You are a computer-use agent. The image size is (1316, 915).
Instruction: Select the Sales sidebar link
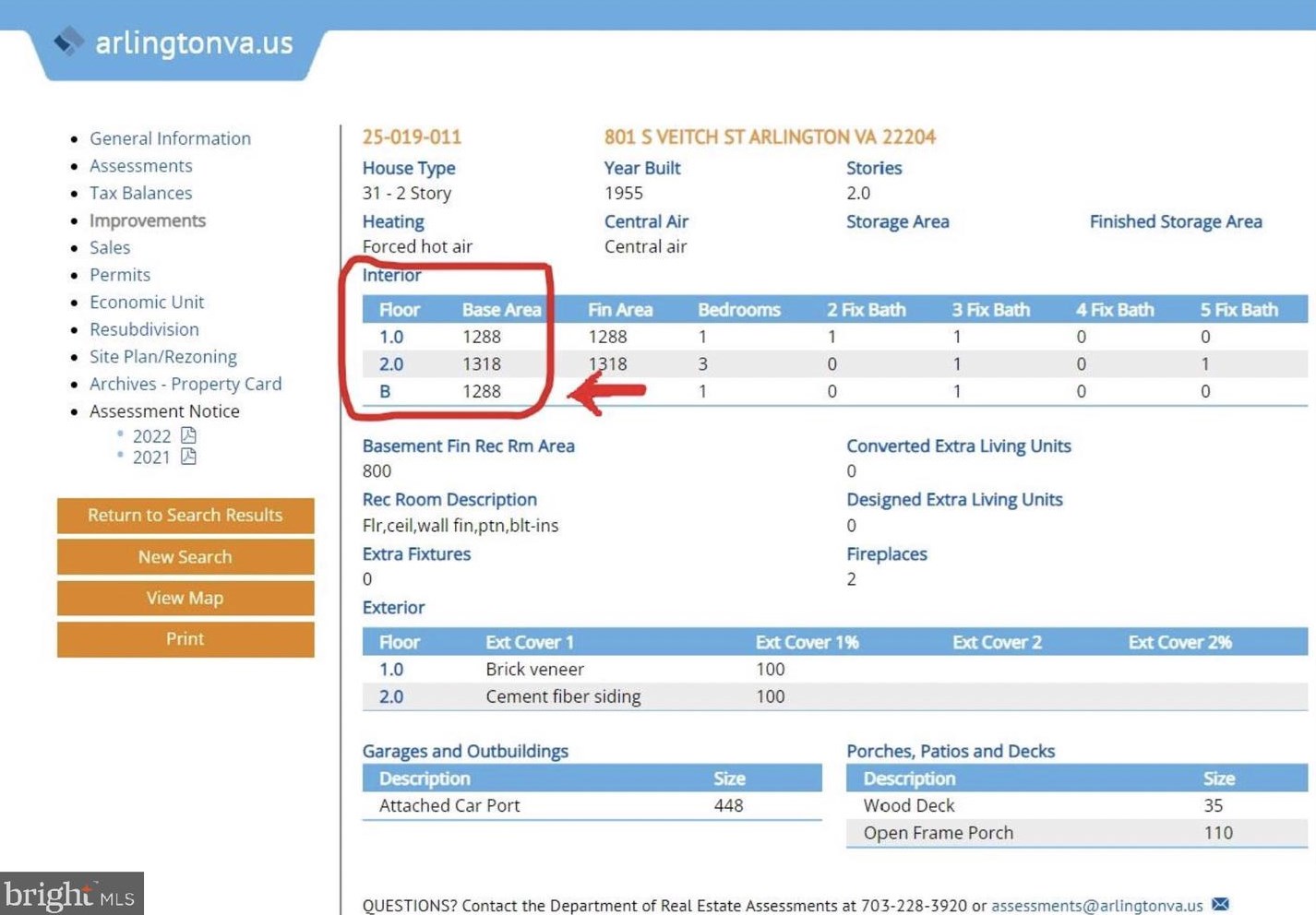[109, 247]
